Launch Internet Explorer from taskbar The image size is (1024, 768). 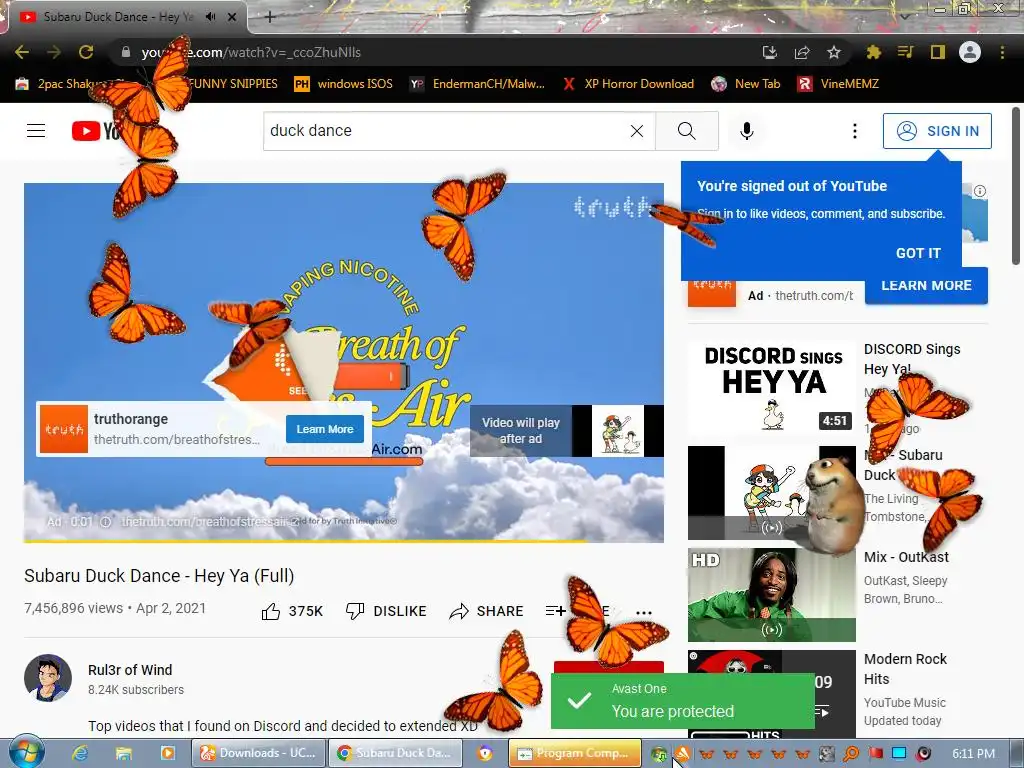80,753
